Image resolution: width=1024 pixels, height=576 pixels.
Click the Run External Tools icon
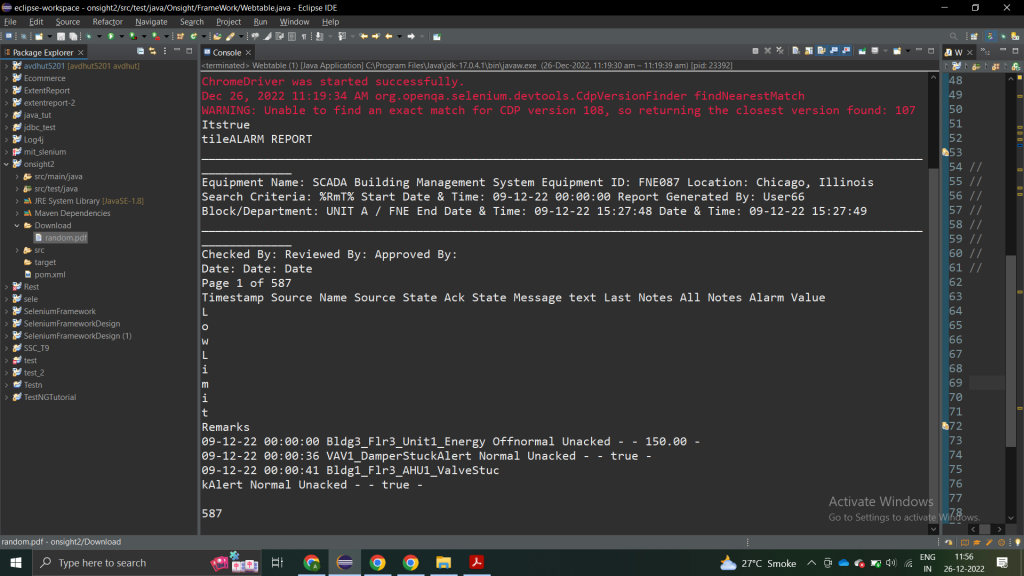pyautogui.click(x=155, y=37)
